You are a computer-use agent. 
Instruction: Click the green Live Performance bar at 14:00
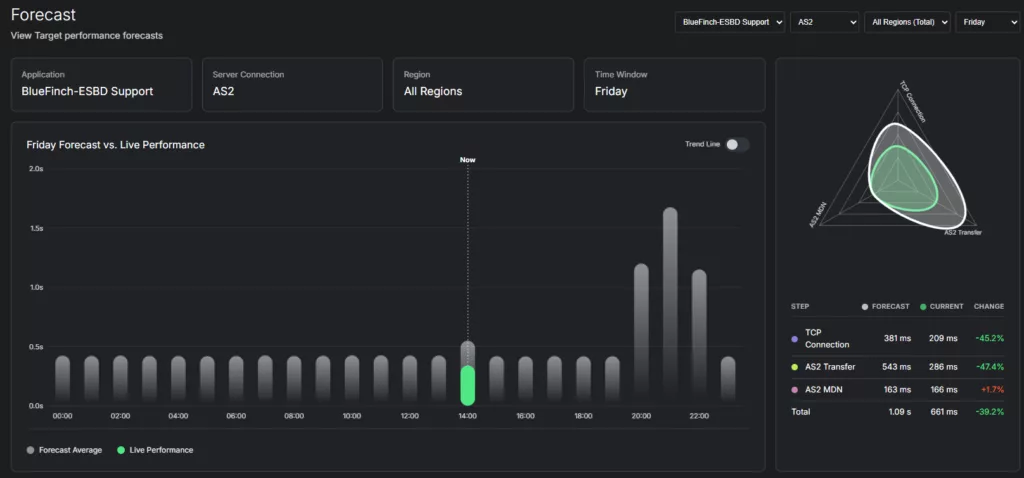[x=467, y=385]
